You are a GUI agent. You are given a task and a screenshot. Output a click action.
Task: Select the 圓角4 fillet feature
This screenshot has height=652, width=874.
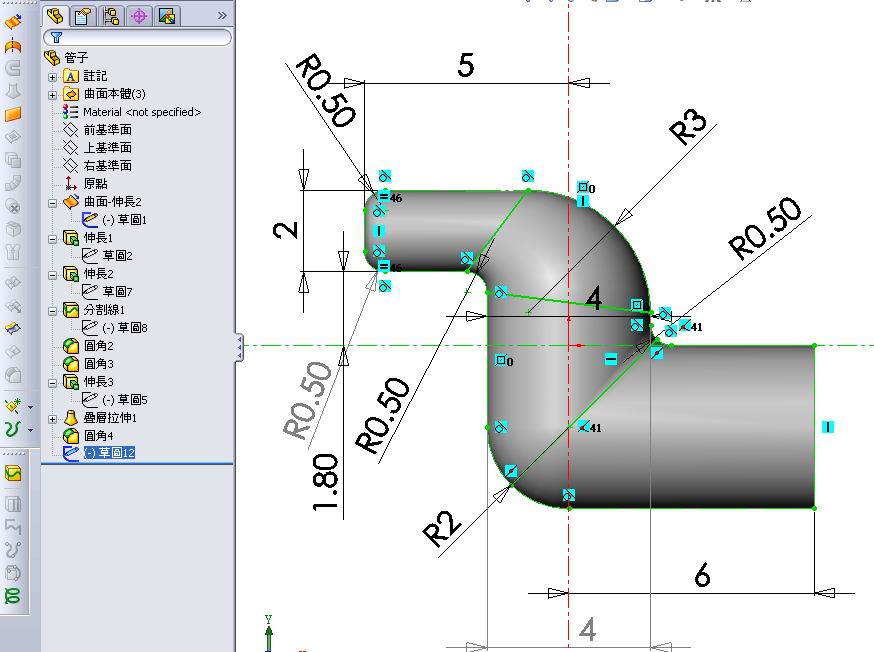(88, 435)
